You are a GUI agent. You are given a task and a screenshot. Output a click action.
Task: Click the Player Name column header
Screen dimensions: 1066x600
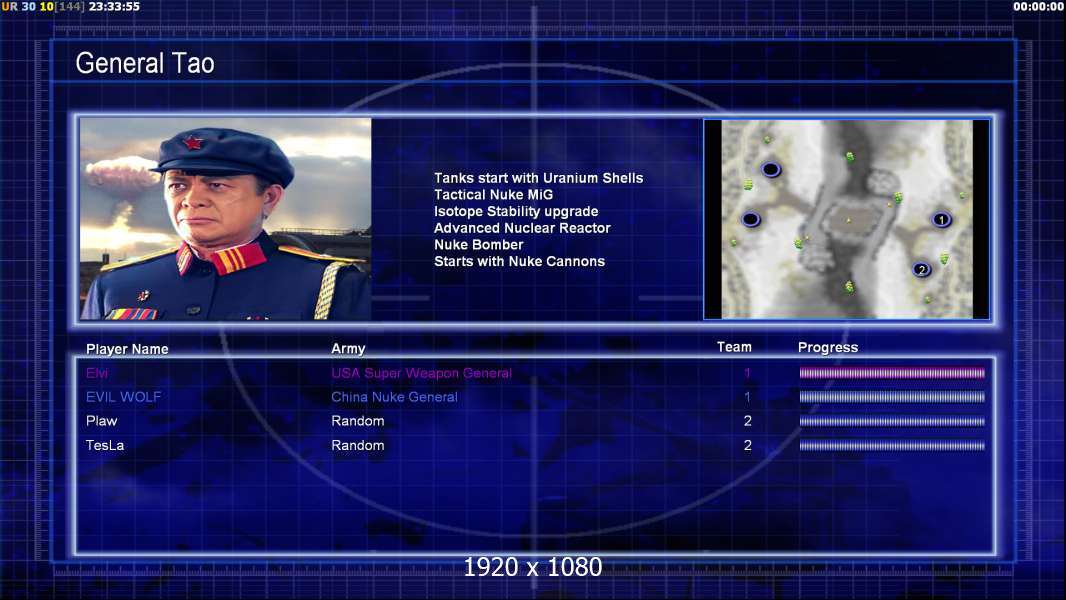127,349
